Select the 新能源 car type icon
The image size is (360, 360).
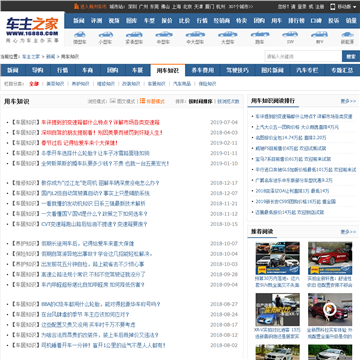[347, 37]
